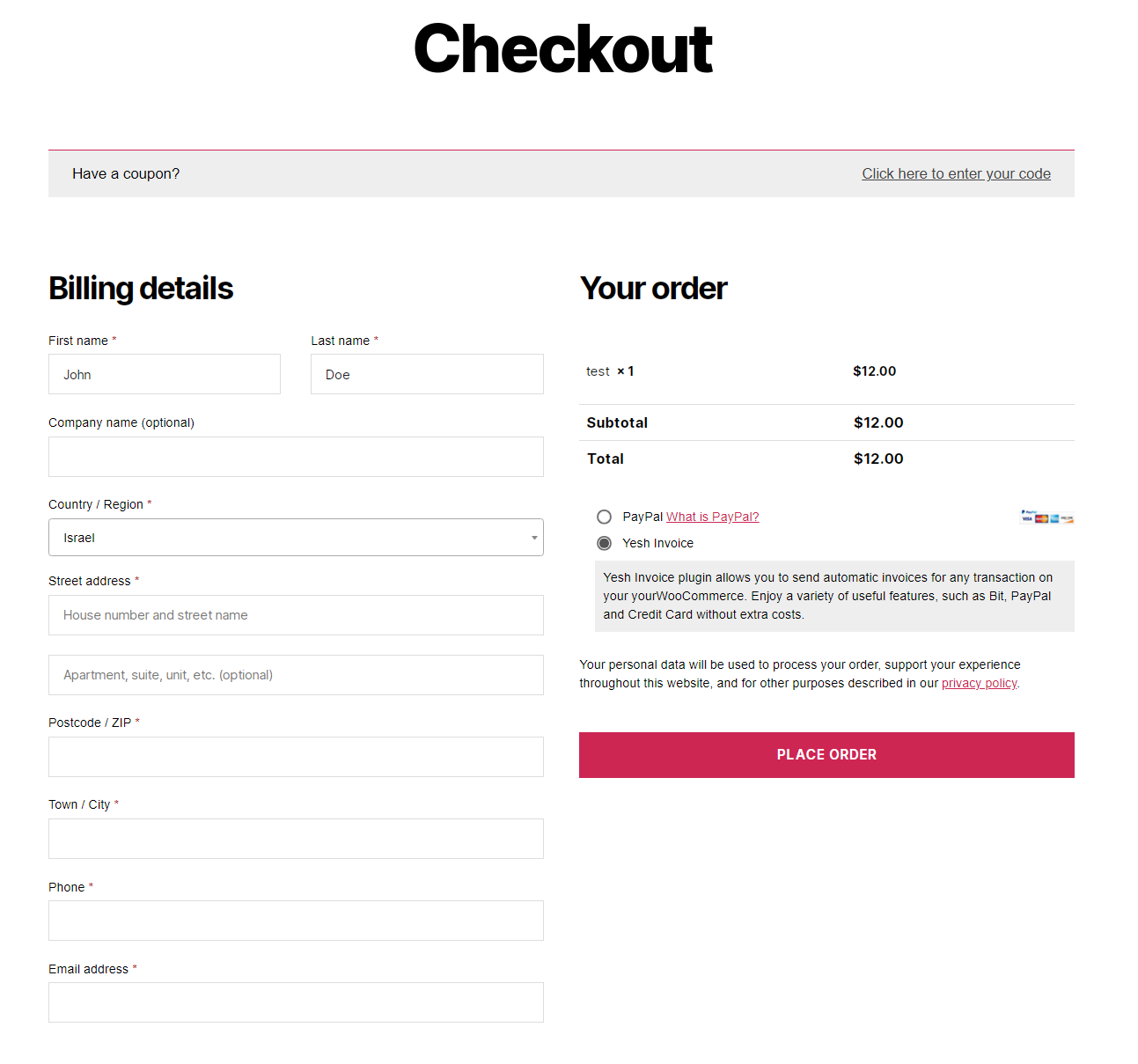
Task: Click the Yesh Invoice description box
Action: tap(834, 596)
